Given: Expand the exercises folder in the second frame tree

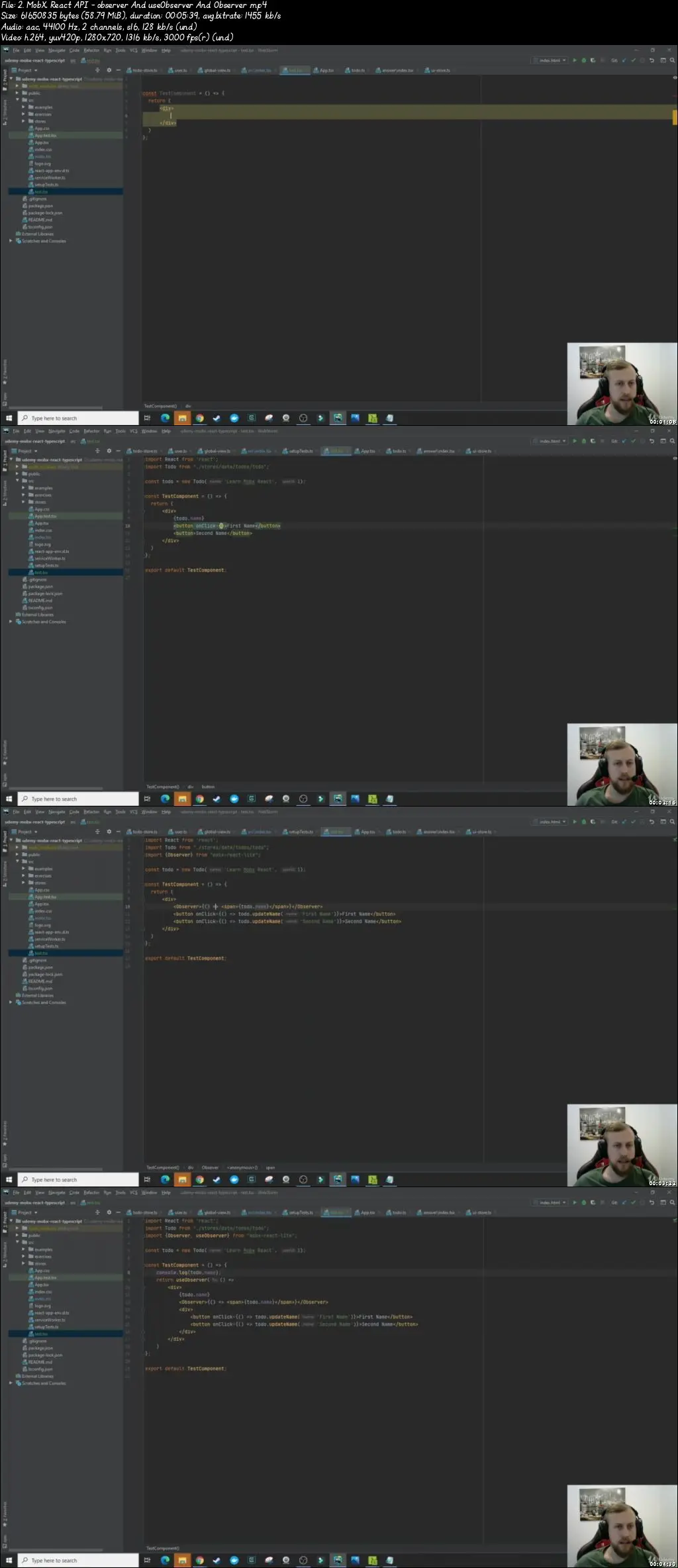Looking at the screenshot, I should pyautogui.click(x=23, y=495).
